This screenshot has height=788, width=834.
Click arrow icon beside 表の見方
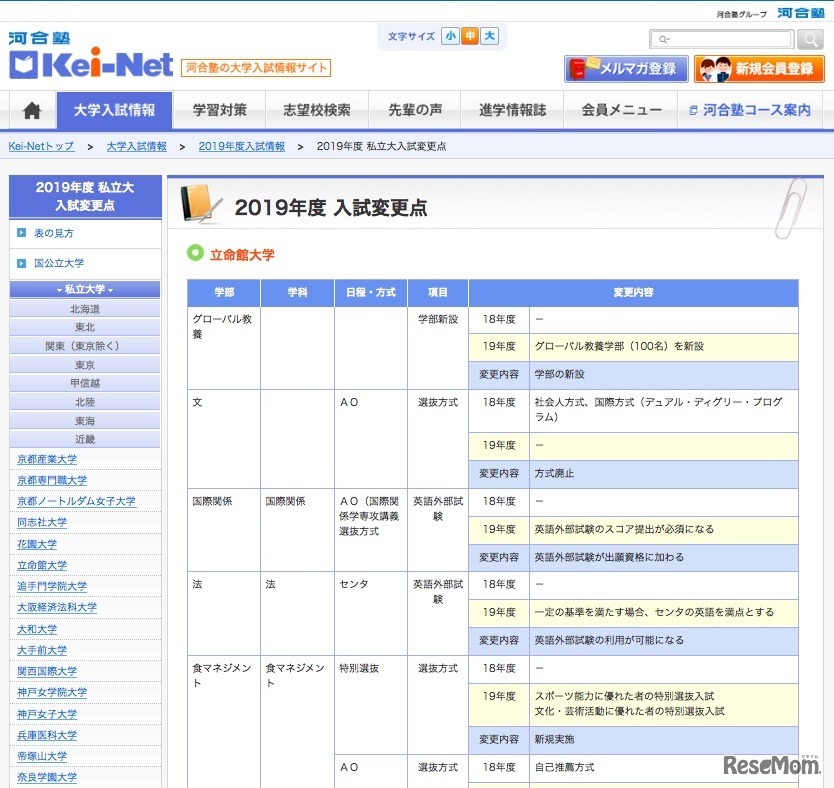(21, 233)
